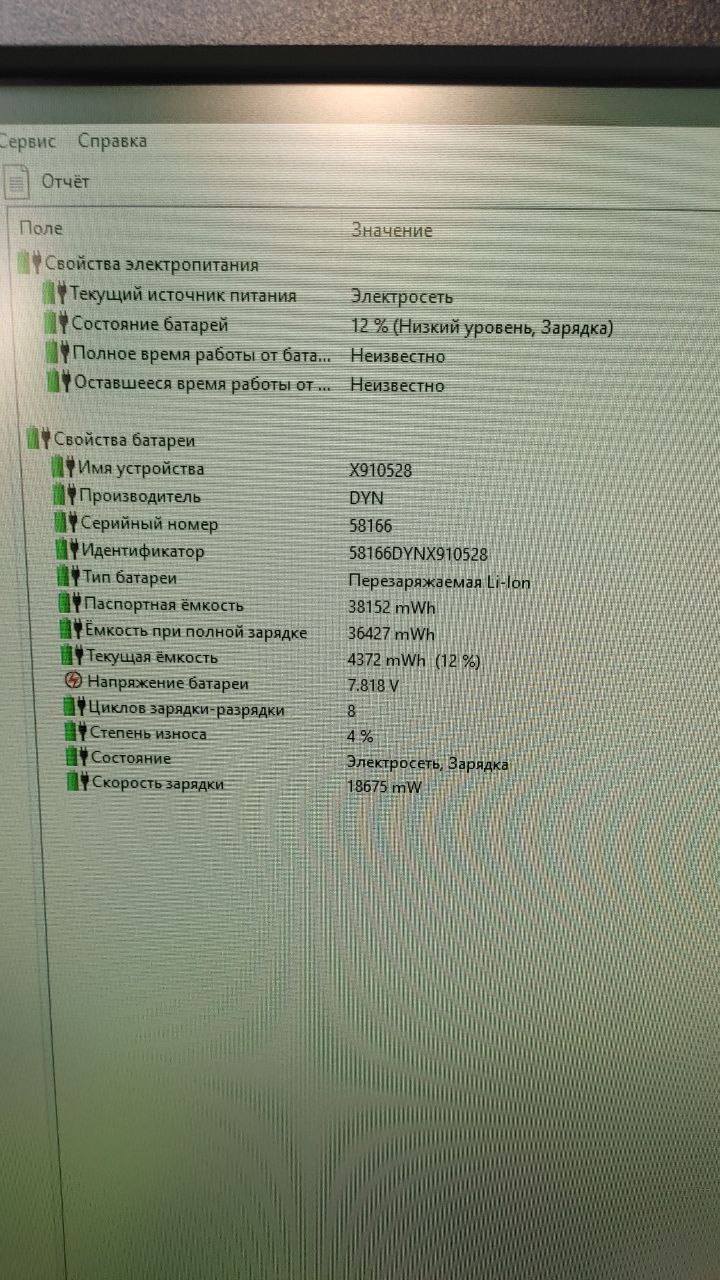Click icon beside Серийный номер
The height and width of the screenshot is (1280, 720).
click(x=68, y=524)
